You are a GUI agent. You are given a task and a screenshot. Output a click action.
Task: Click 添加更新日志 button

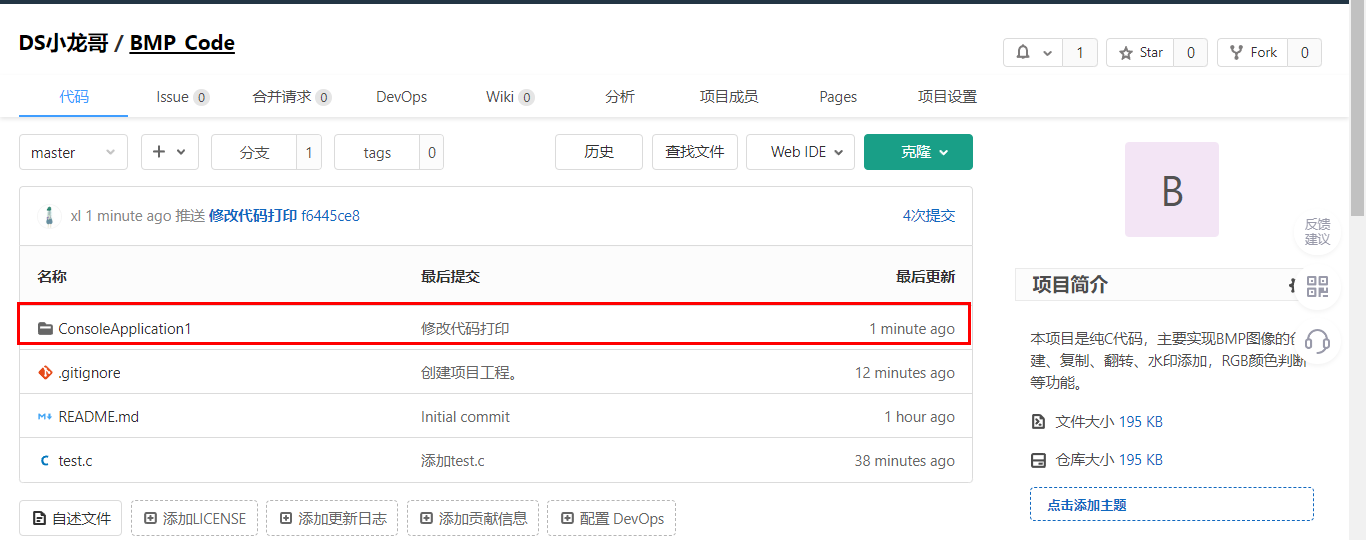pos(332,518)
